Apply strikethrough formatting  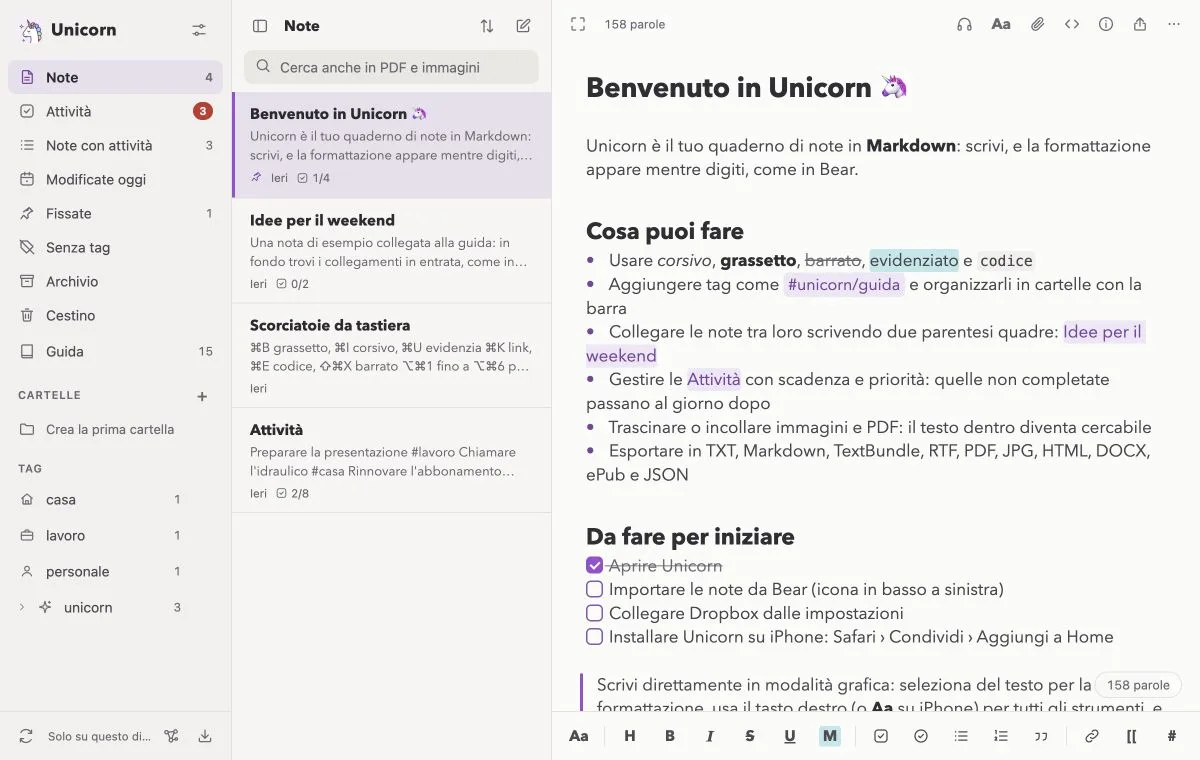pyautogui.click(x=750, y=736)
